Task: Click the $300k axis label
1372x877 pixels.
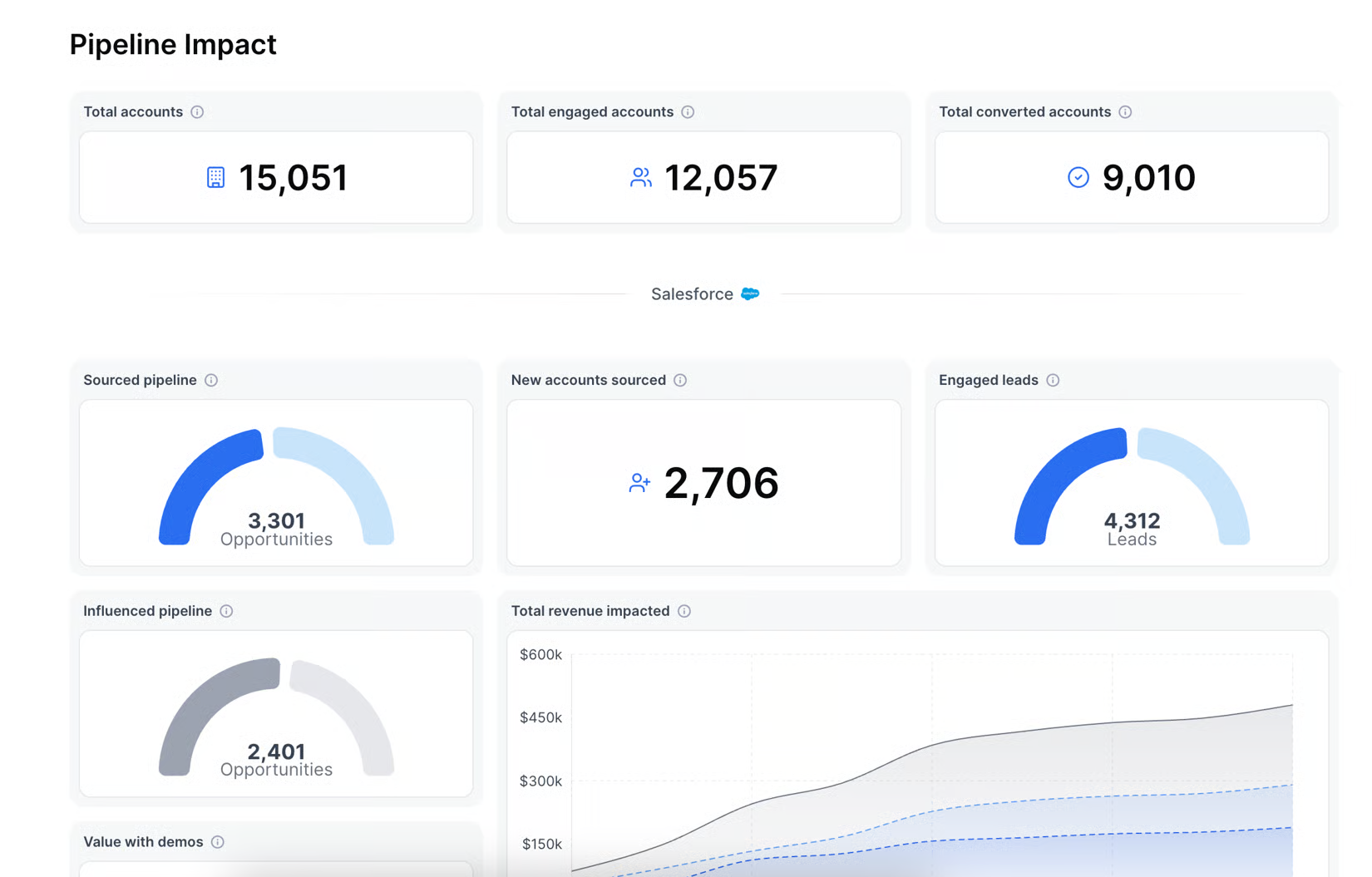Action: pyautogui.click(x=540, y=781)
